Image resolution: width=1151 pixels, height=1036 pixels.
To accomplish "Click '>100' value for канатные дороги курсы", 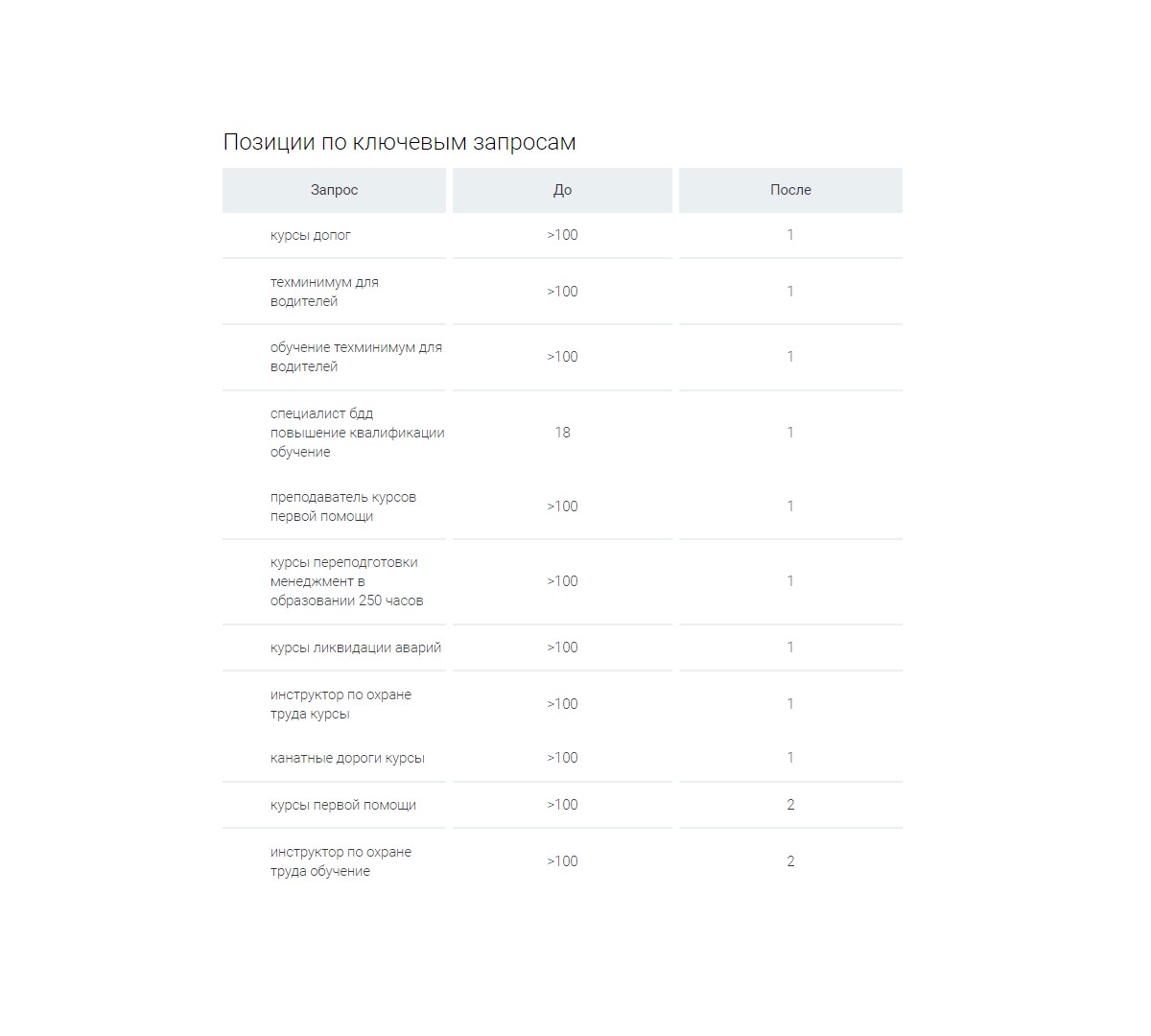I will (562, 758).
